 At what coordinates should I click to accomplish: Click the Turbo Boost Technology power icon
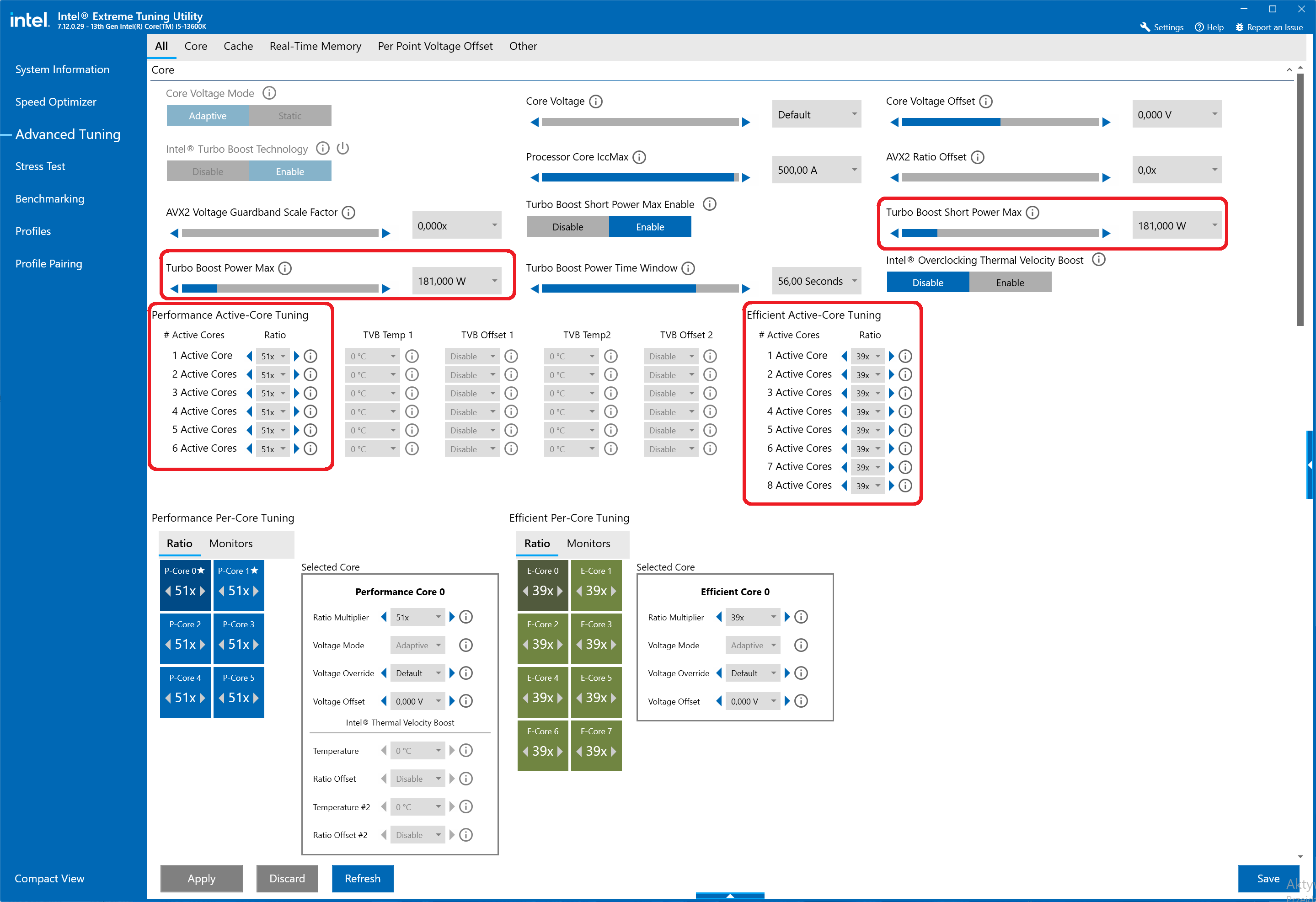pos(342,148)
